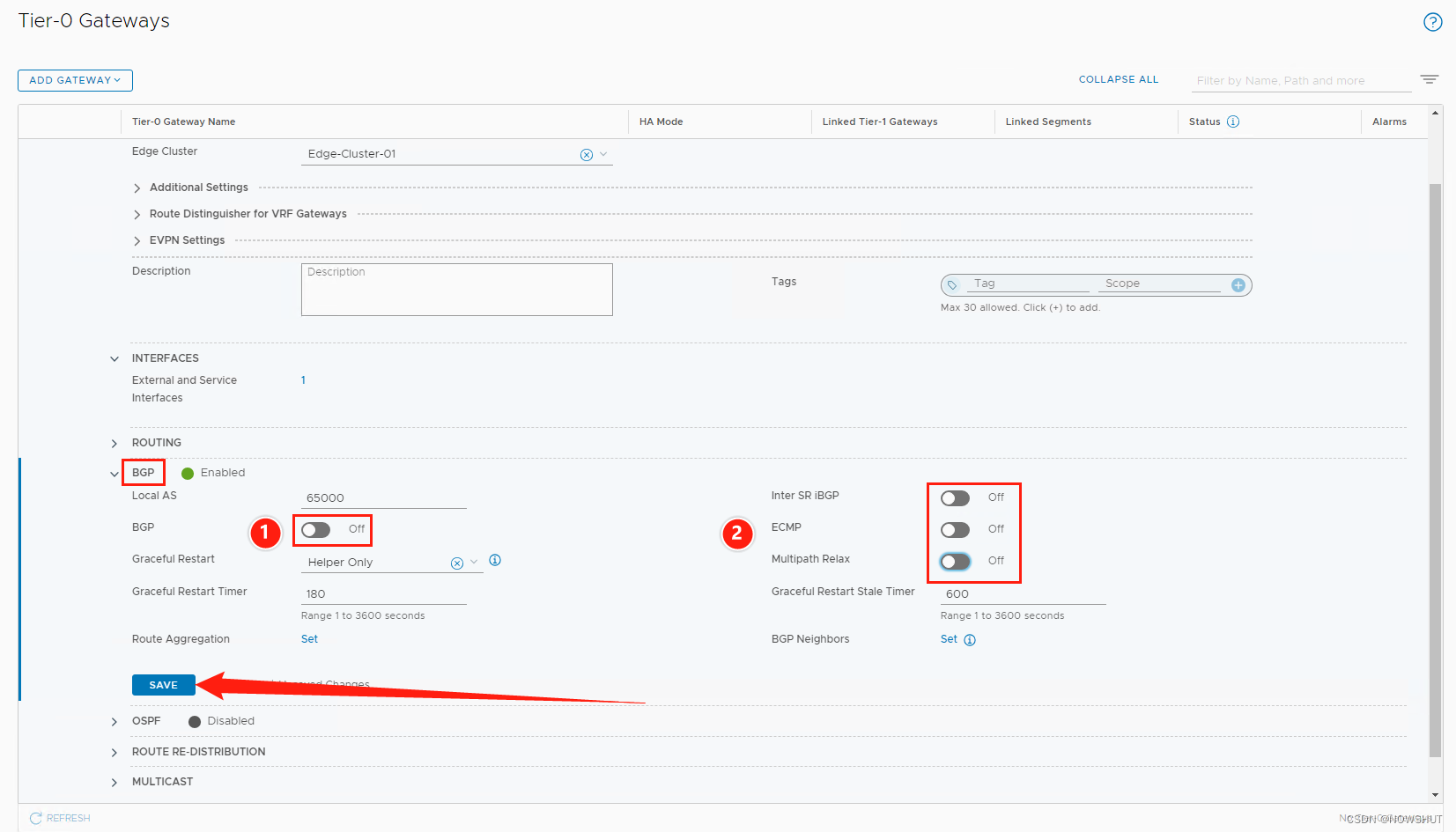Show Graceful Restart info tooltip

[495, 560]
